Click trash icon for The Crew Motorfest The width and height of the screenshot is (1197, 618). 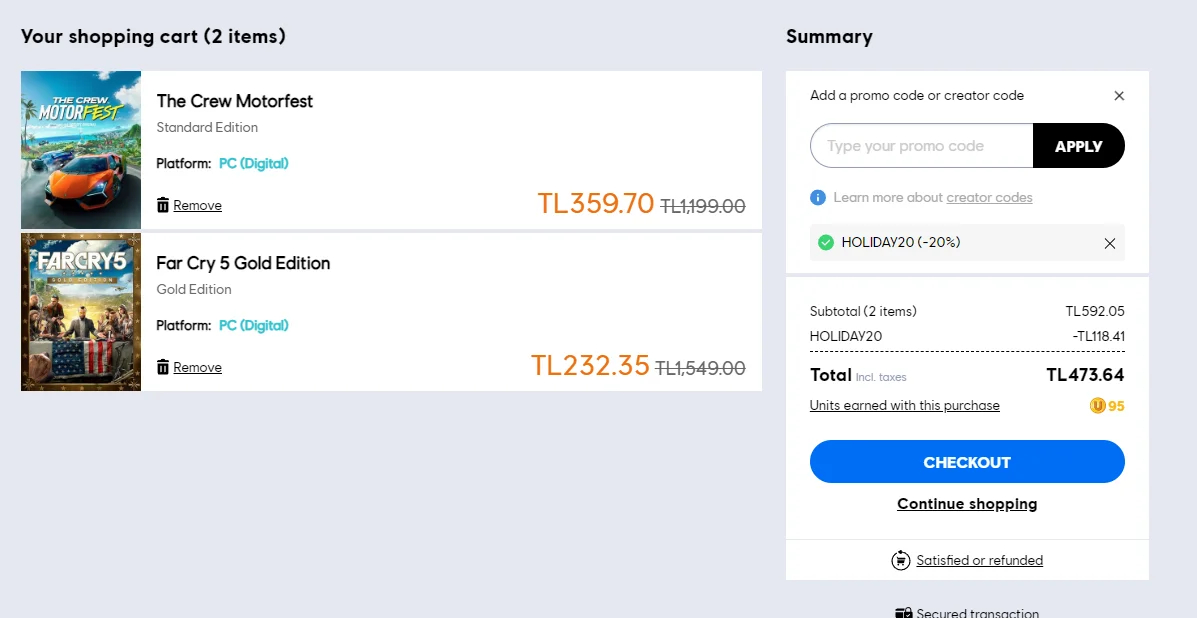(x=163, y=204)
